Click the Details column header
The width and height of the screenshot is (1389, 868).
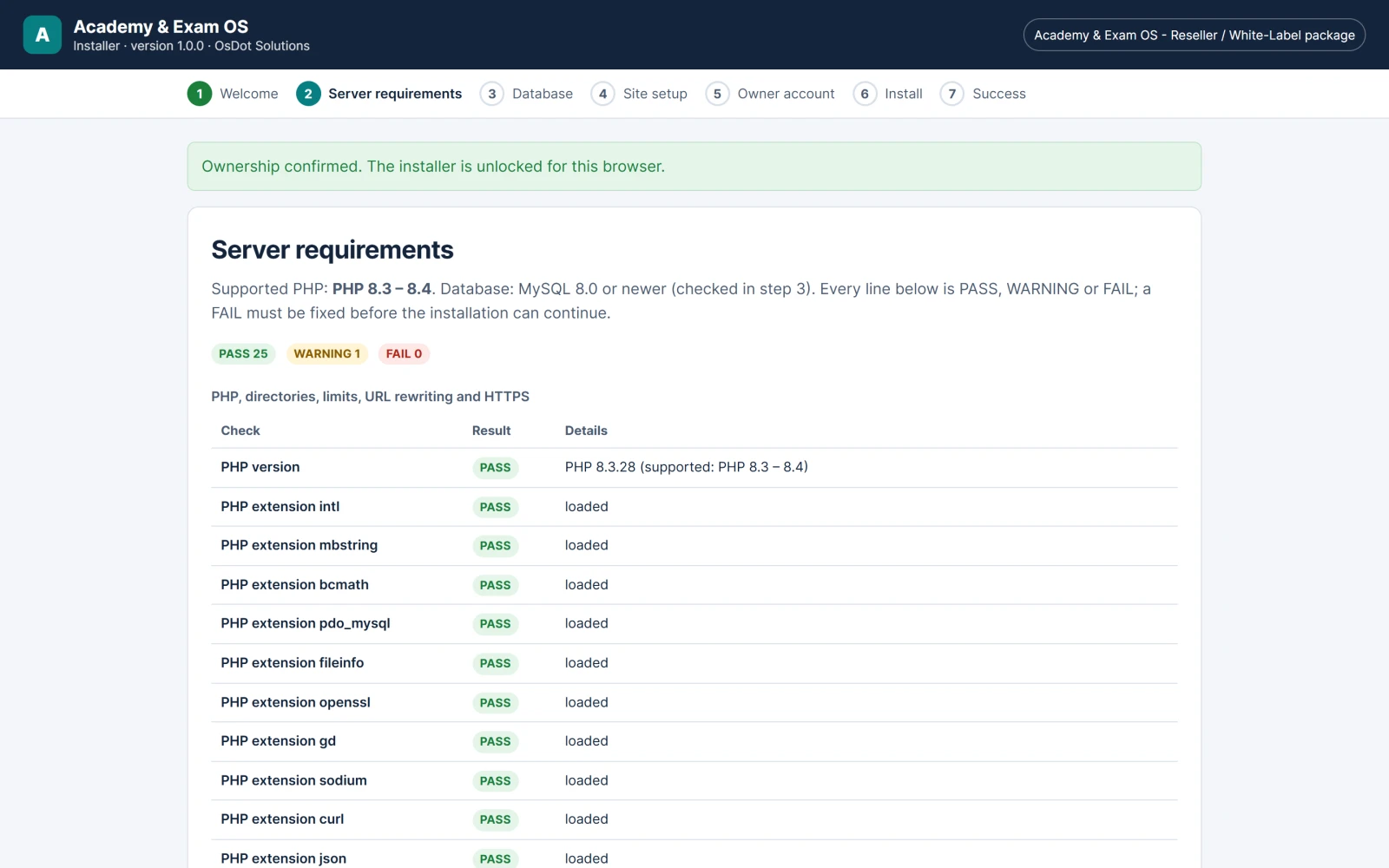[586, 431]
